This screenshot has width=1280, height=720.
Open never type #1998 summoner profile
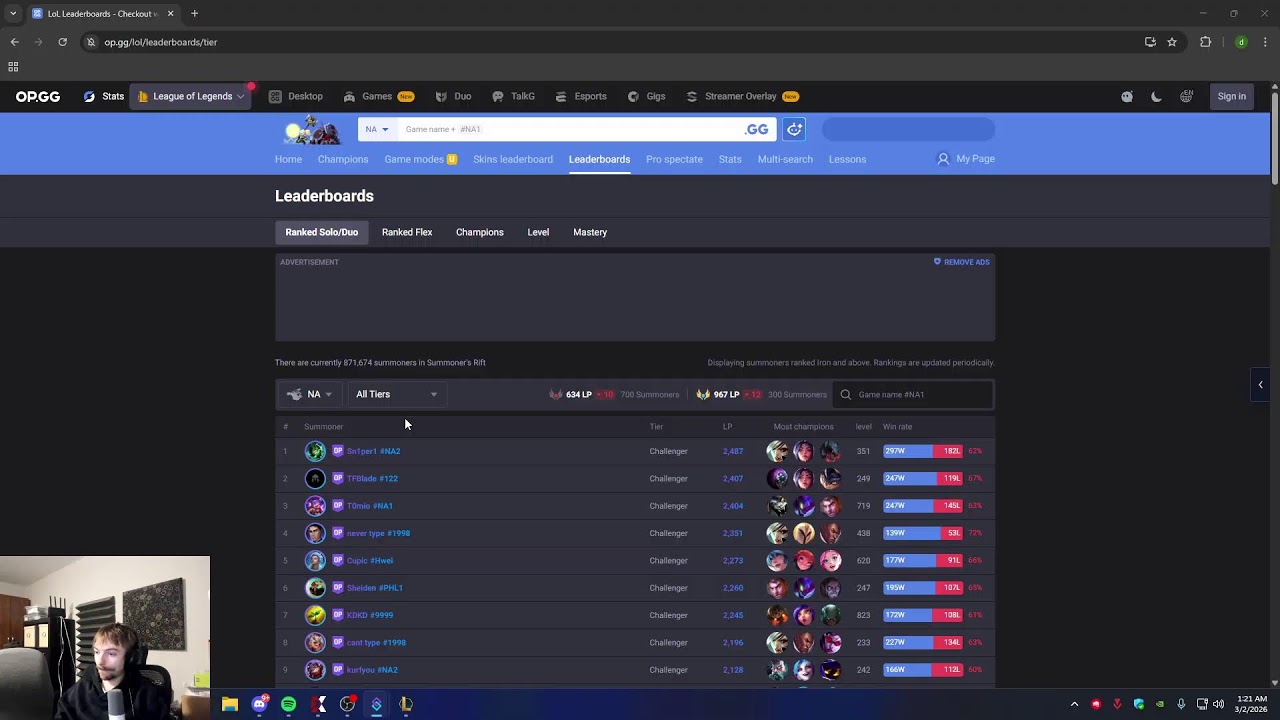point(378,533)
